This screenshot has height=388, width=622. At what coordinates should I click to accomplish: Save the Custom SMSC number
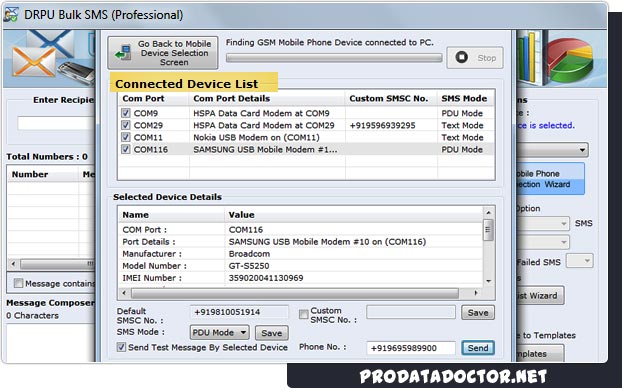point(478,313)
